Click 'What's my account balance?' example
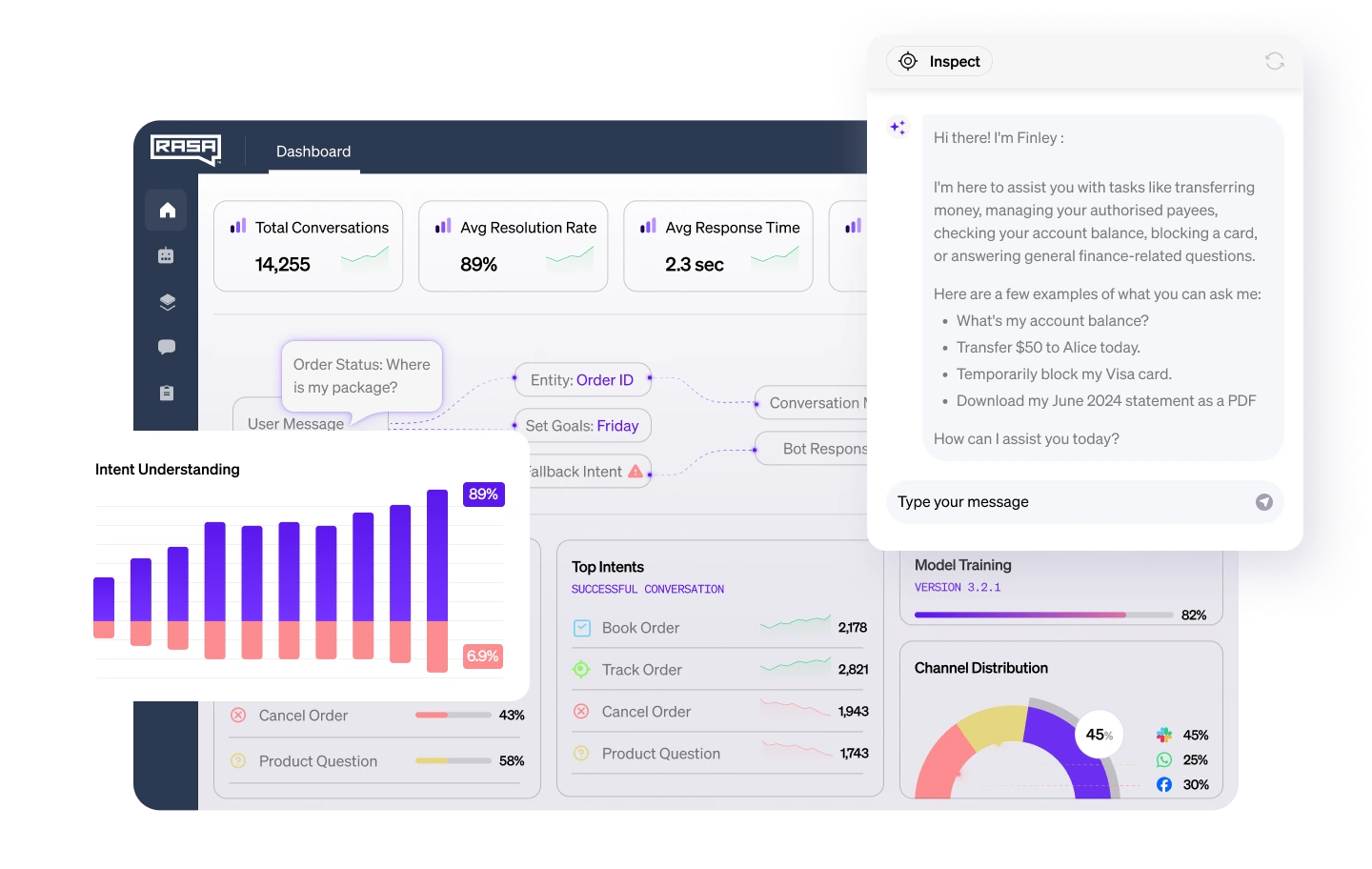This screenshot has height=869, width=1372. point(1053,321)
